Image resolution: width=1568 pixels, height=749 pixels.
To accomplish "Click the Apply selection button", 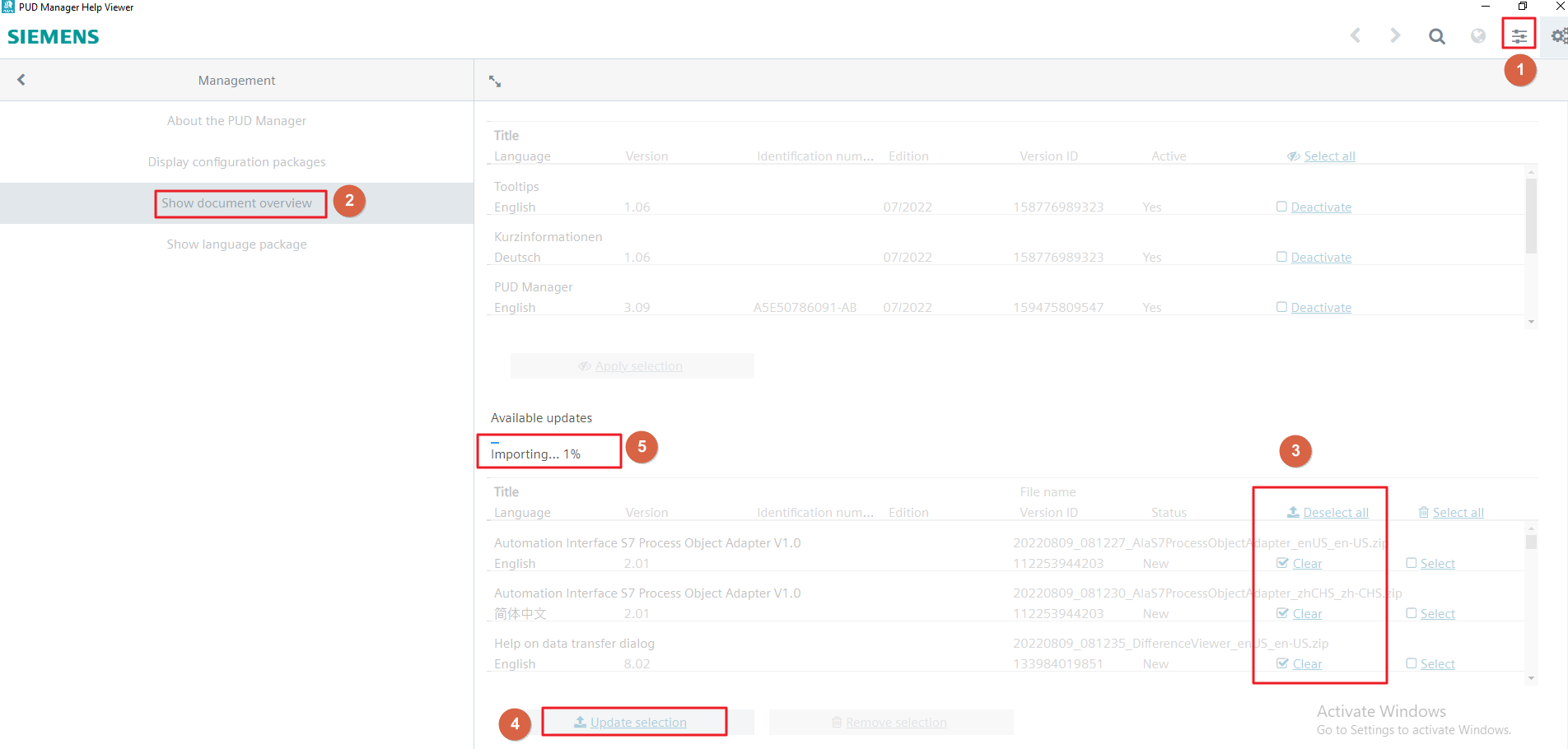I will tap(632, 366).
